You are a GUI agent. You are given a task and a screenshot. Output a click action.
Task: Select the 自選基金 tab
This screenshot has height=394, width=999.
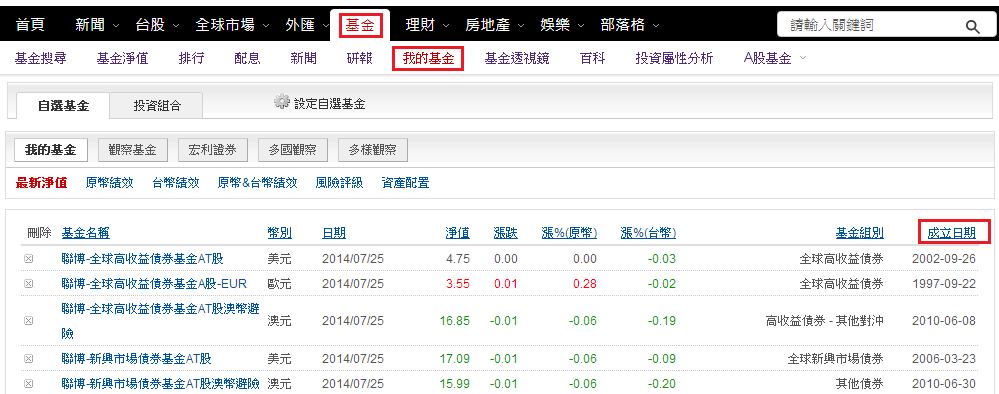point(63,106)
